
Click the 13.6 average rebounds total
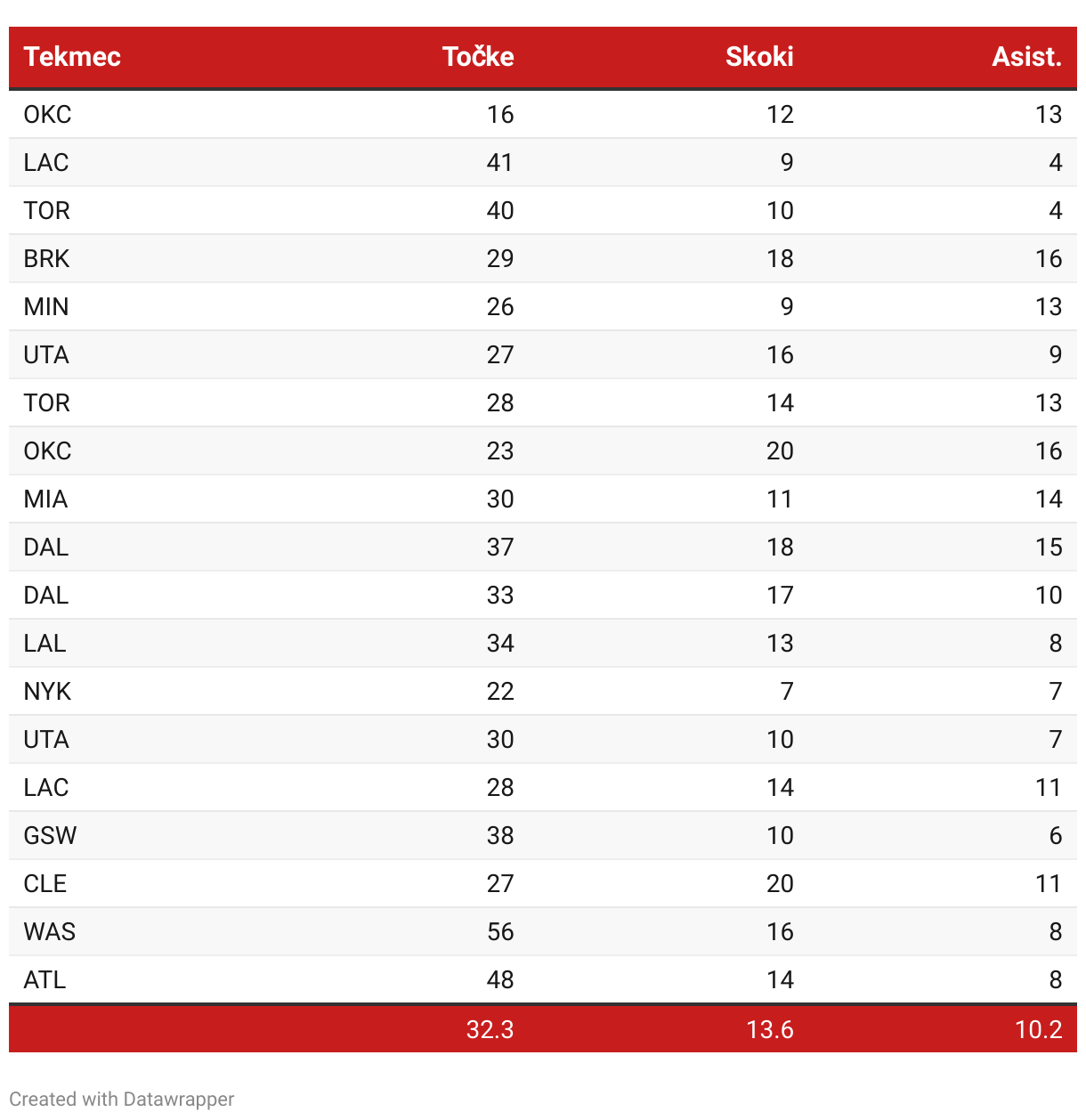[x=770, y=1030]
